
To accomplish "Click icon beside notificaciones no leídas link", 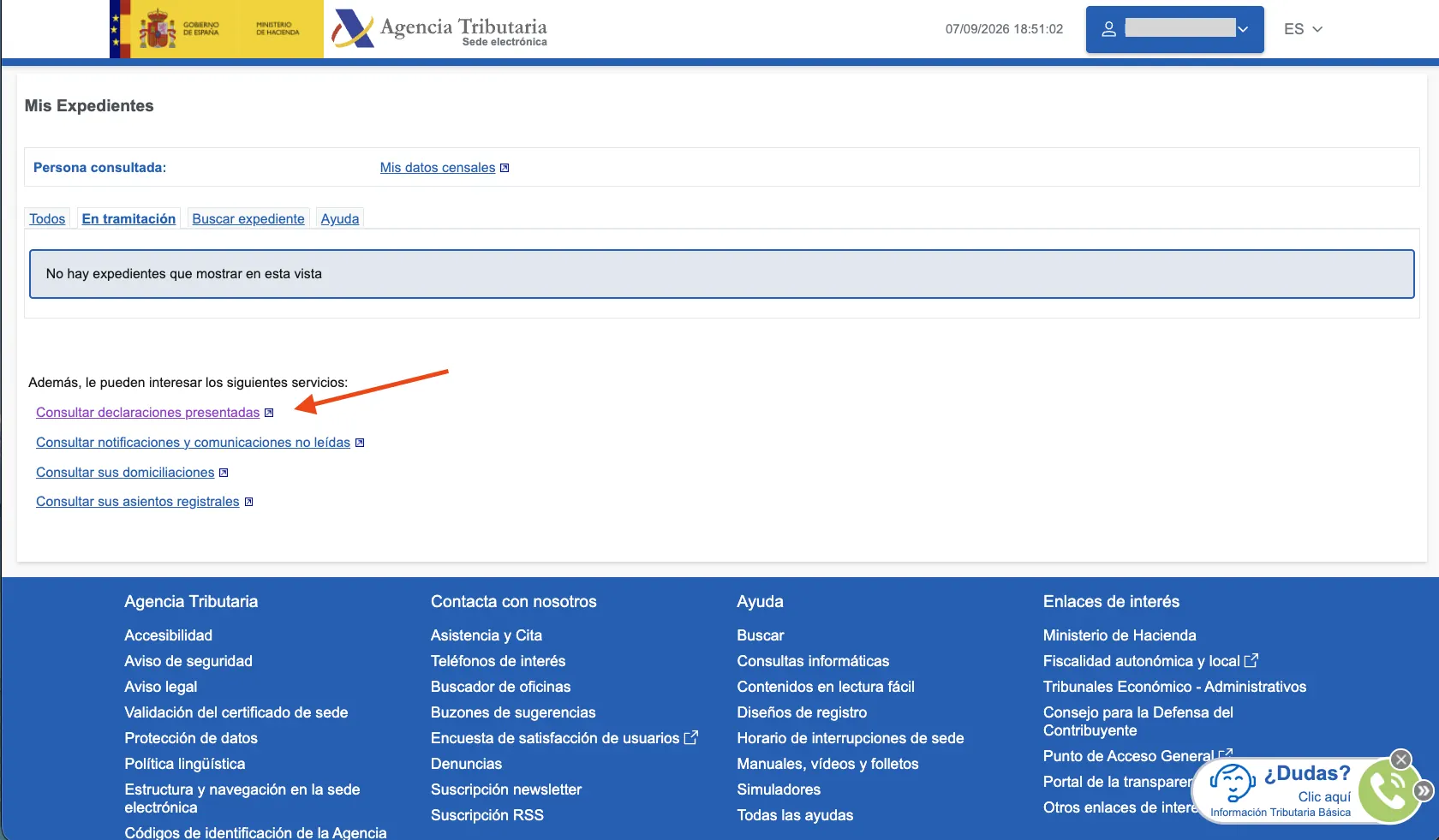I will [x=360, y=443].
